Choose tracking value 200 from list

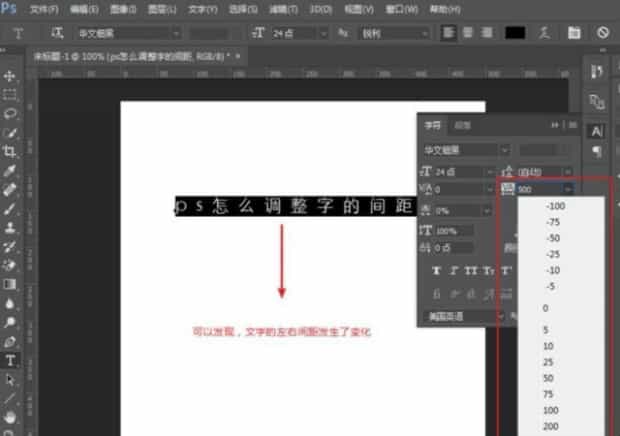[552, 426]
